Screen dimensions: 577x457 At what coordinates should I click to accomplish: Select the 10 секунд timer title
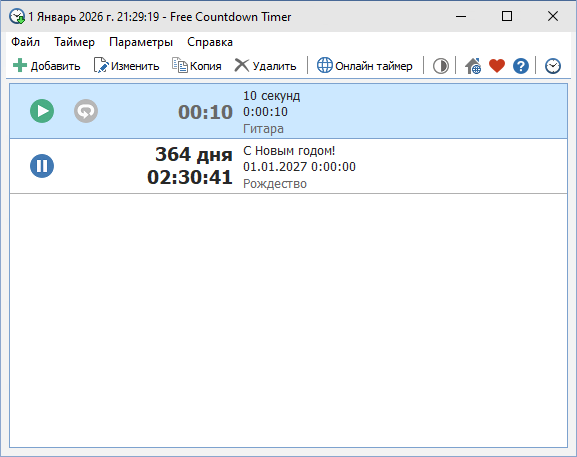[272, 96]
